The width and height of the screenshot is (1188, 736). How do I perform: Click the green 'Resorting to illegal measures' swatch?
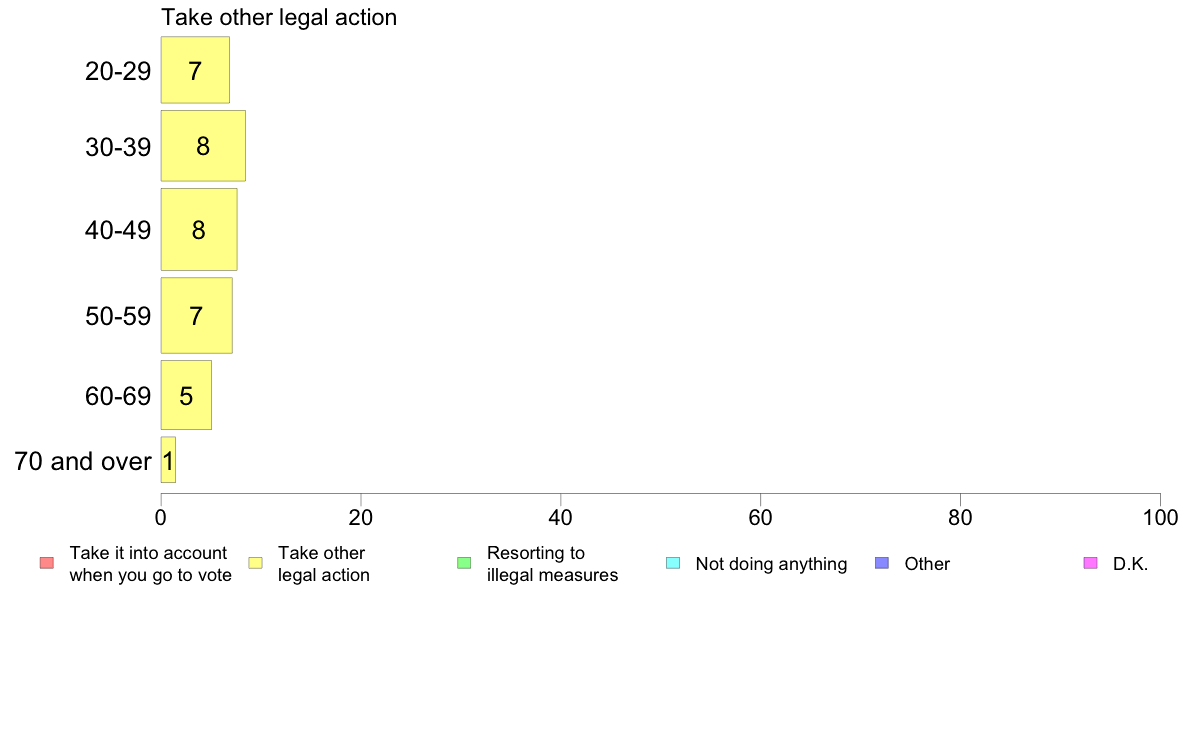coord(464,563)
